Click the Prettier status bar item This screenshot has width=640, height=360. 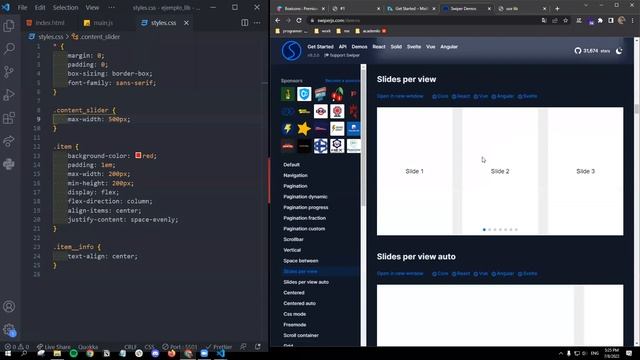219,347
